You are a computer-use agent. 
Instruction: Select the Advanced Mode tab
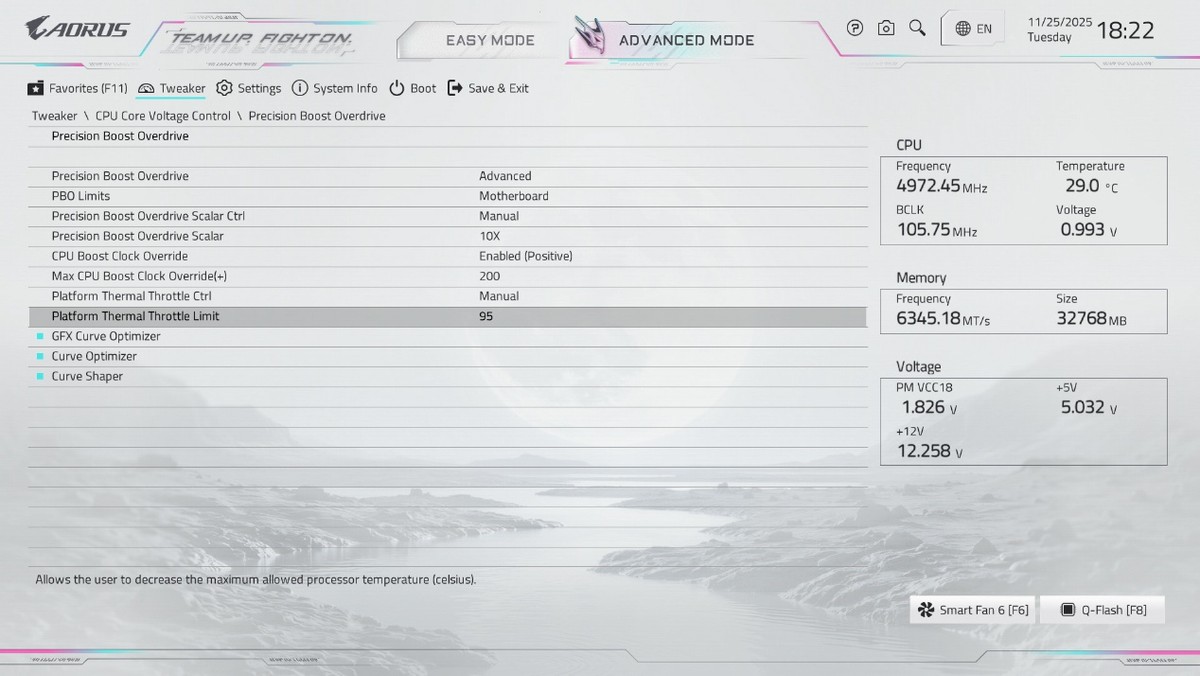pos(686,41)
